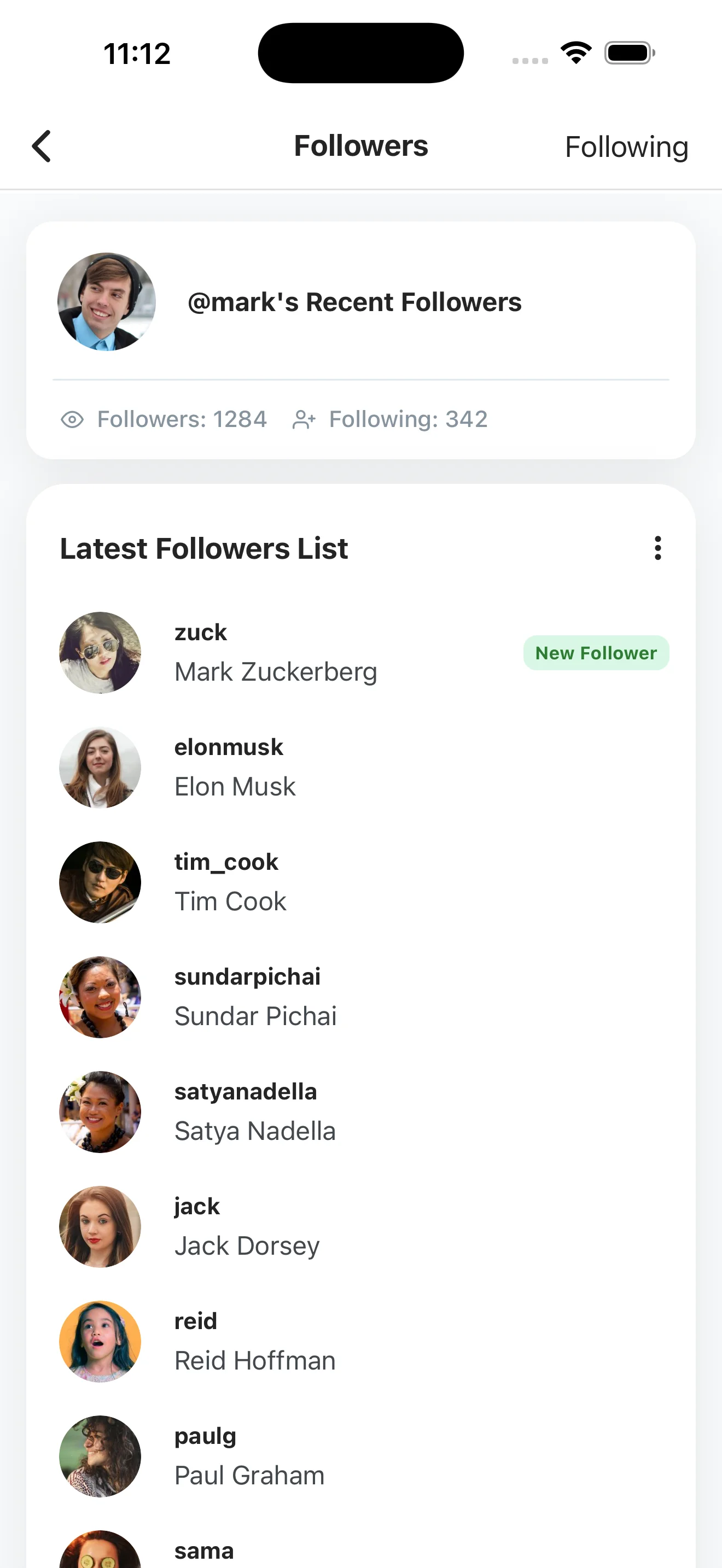Tap sundarpichai's avatar image
Screen dimensions: 722x1568
pyautogui.click(x=100, y=997)
